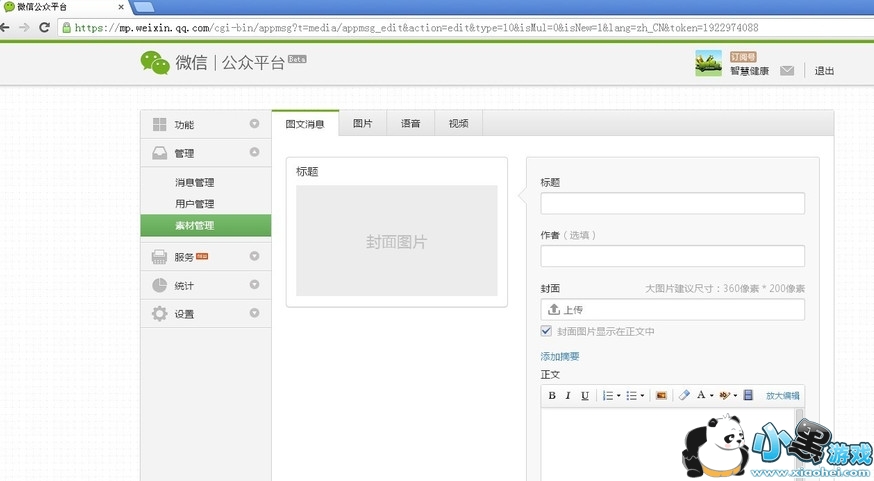874x481 pixels.
Task: Expand the 功能 sidebar section arrow
Action: [x=254, y=124]
